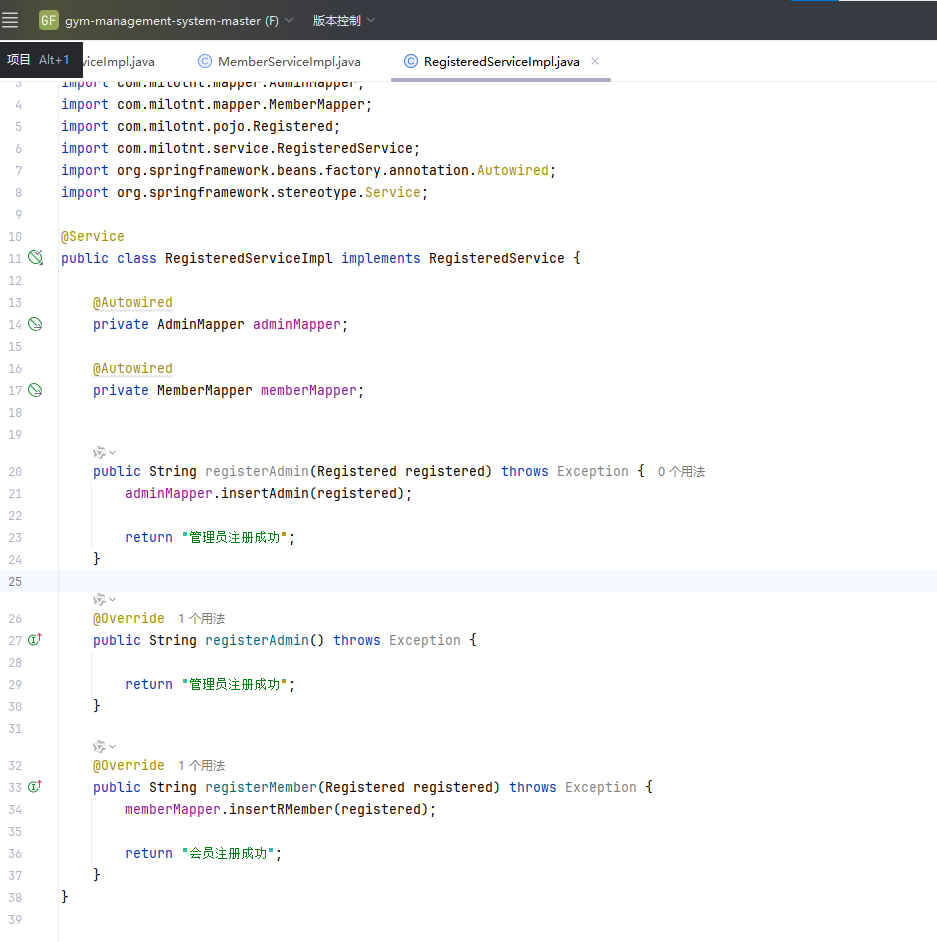Click the RegisteredService interface name on line 11

(497, 258)
